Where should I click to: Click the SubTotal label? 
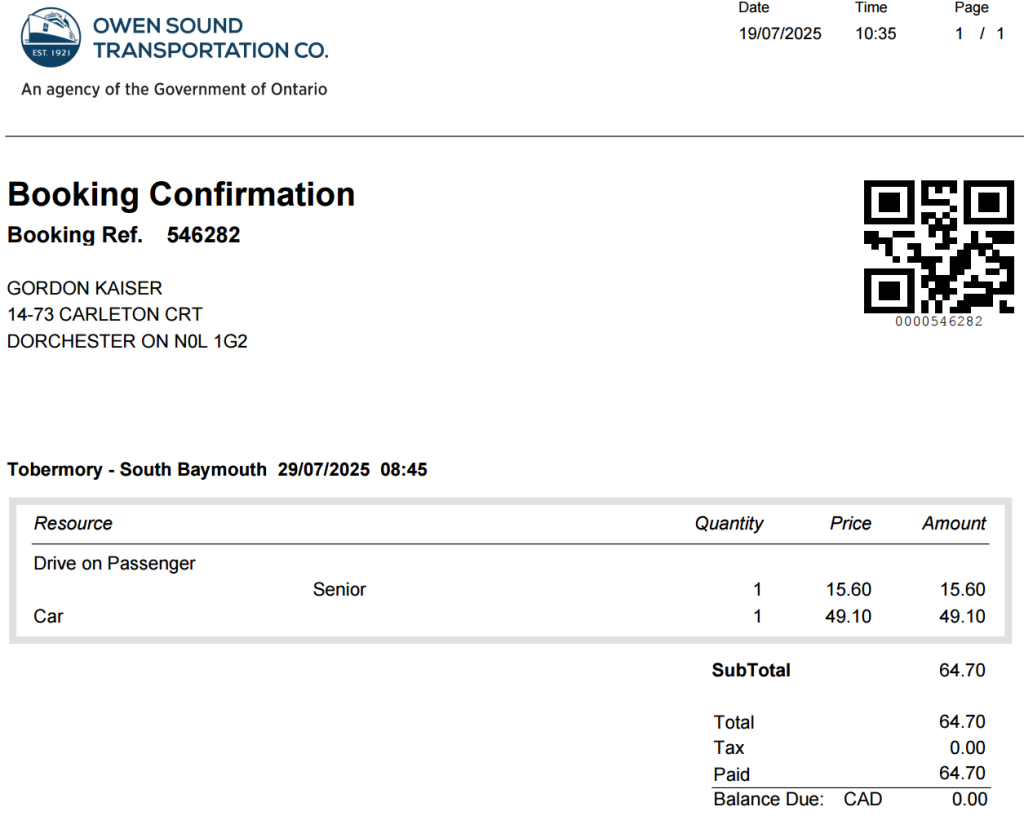[x=751, y=670]
